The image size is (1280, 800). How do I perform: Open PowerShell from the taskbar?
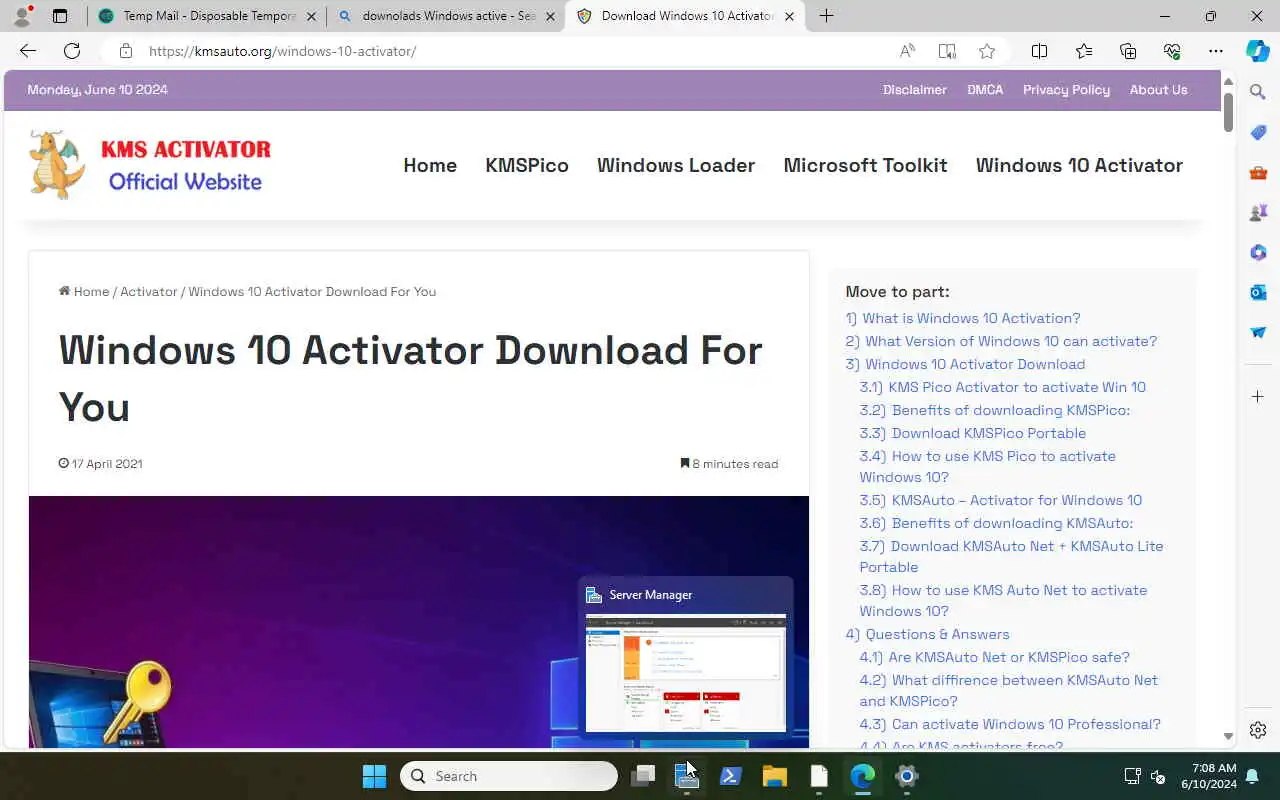[x=731, y=776]
